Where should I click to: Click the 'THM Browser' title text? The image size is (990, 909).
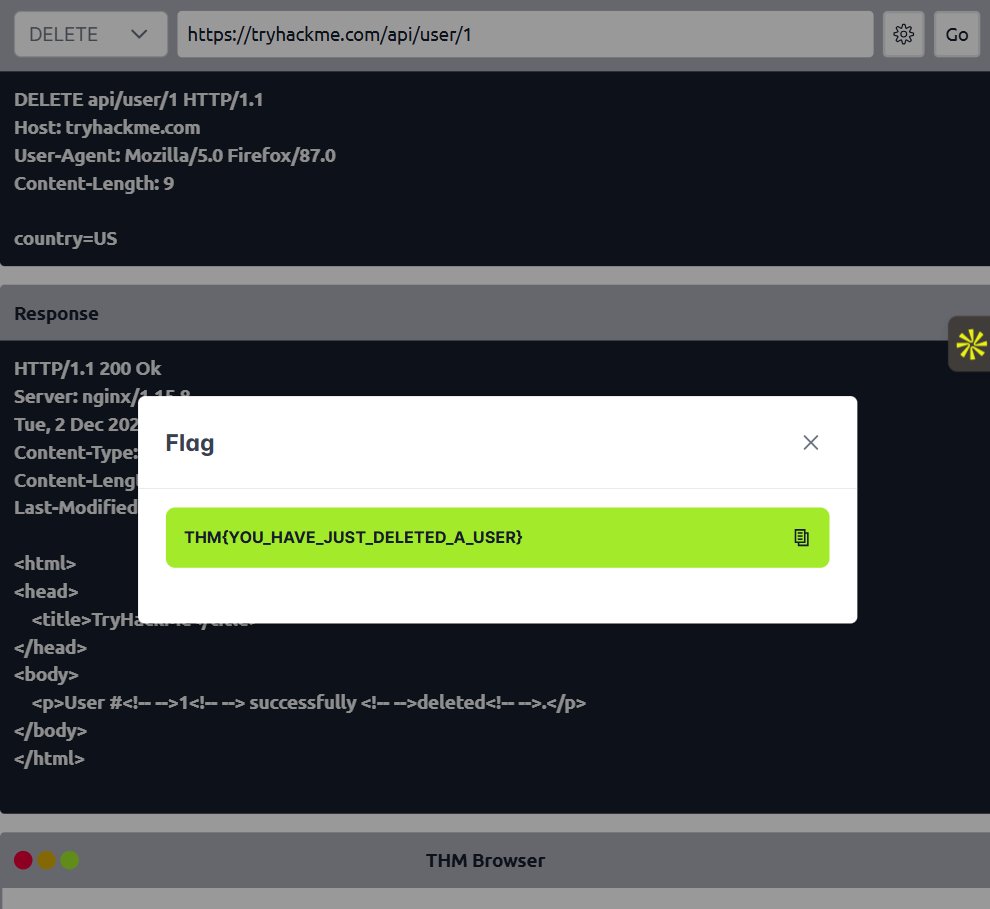(x=485, y=860)
